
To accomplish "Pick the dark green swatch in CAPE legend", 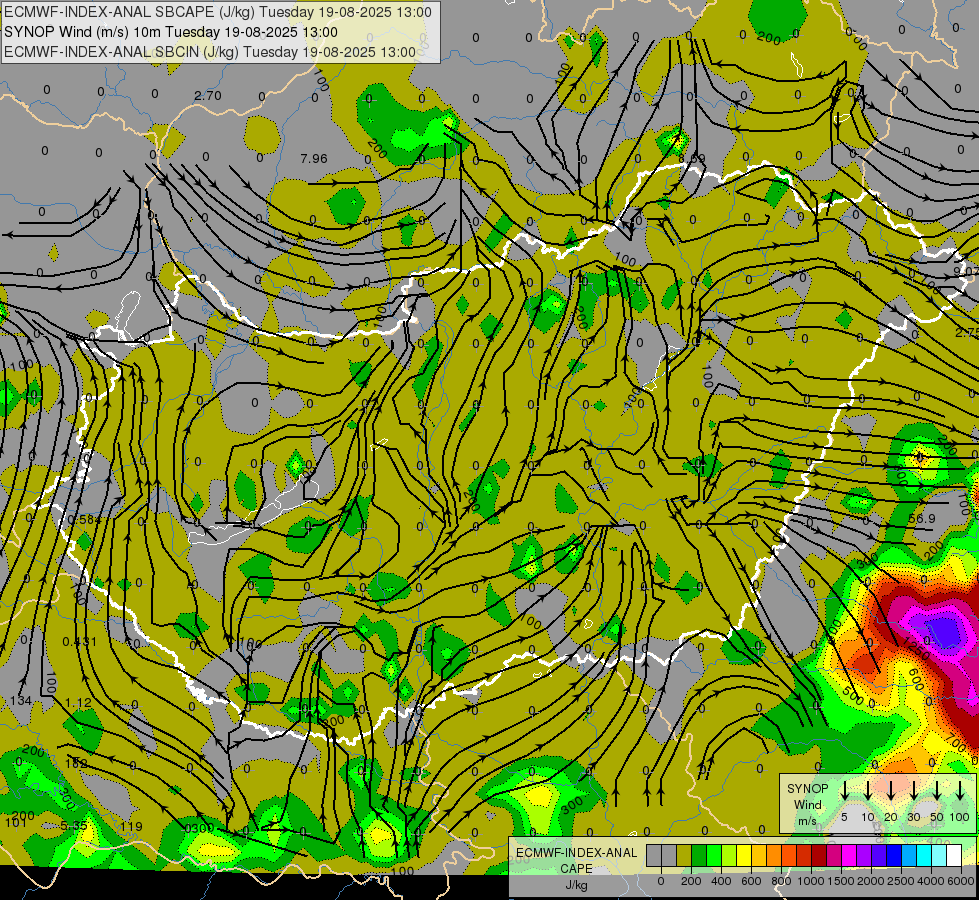I will [x=699, y=855].
